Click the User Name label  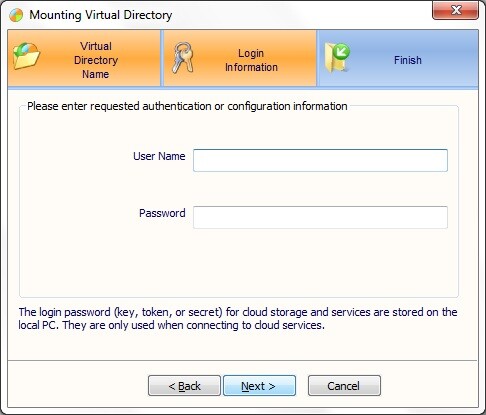click(159, 156)
